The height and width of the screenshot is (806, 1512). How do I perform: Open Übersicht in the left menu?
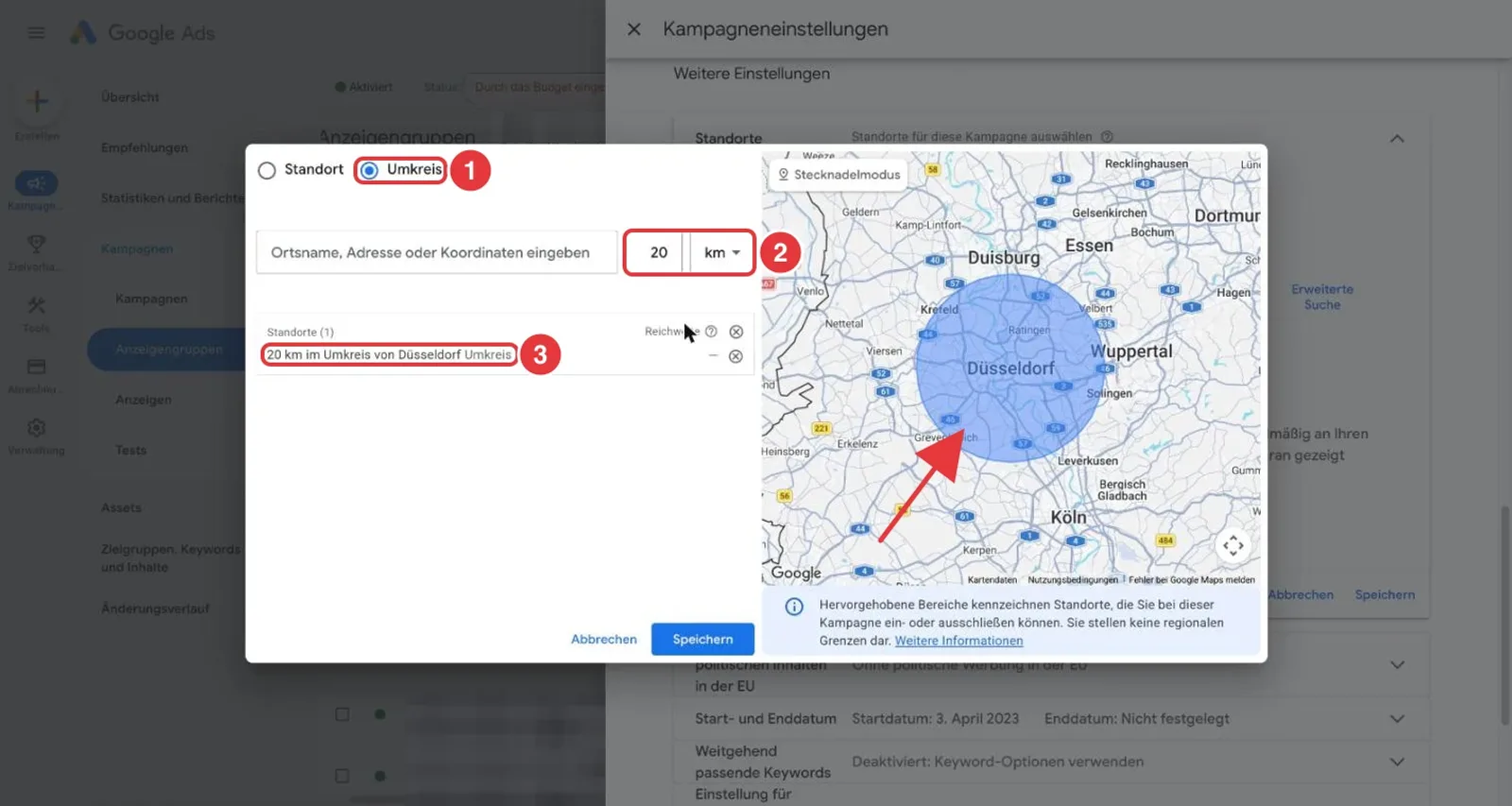tap(130, 97)
